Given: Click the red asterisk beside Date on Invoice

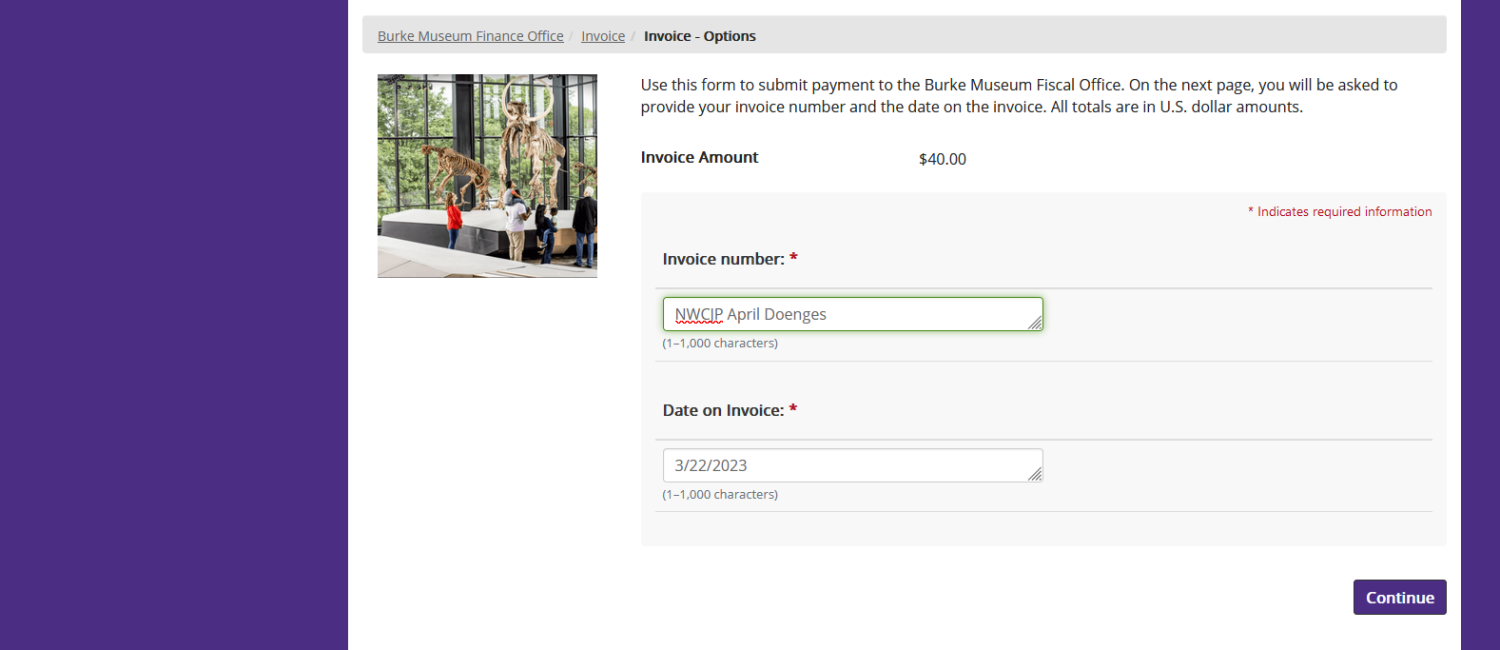Looking at the screenshot, I should (793, 410).
